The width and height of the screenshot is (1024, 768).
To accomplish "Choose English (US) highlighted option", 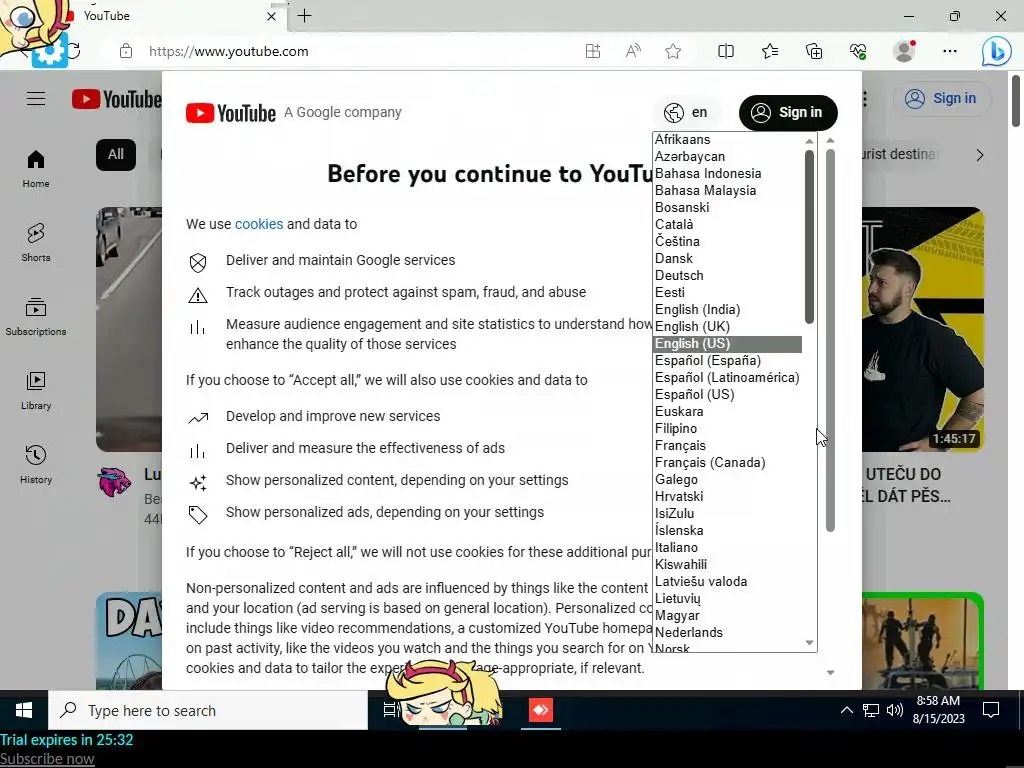I will (x=728, y=344).
